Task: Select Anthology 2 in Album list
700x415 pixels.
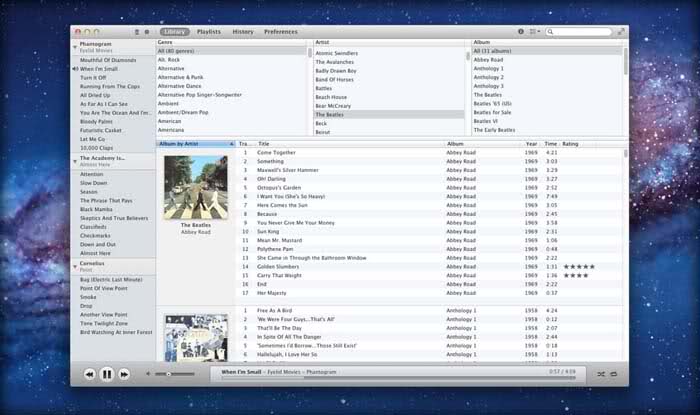Action: click(488, 77)
